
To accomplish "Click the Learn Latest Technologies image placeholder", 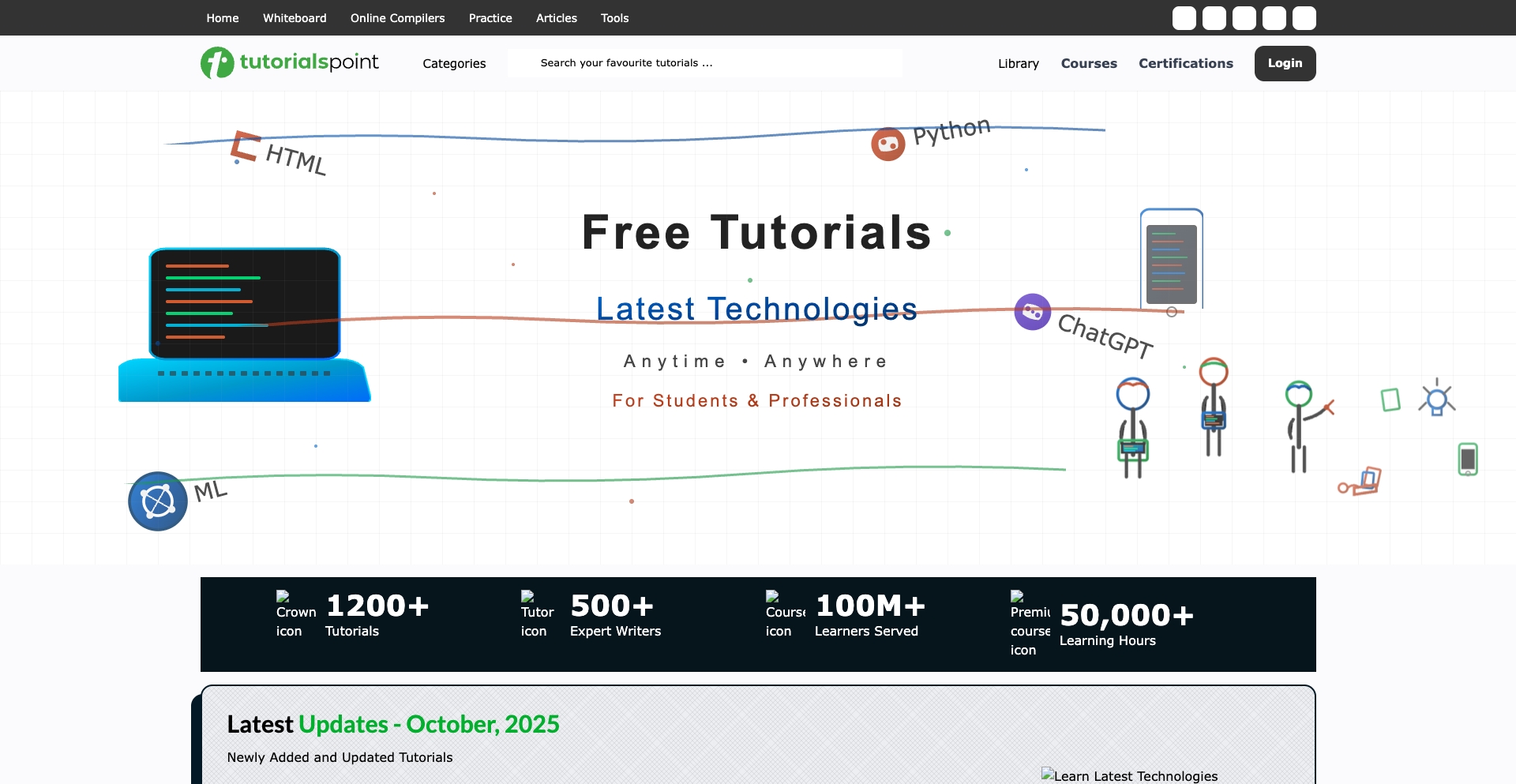I will tap(1129, 776).
